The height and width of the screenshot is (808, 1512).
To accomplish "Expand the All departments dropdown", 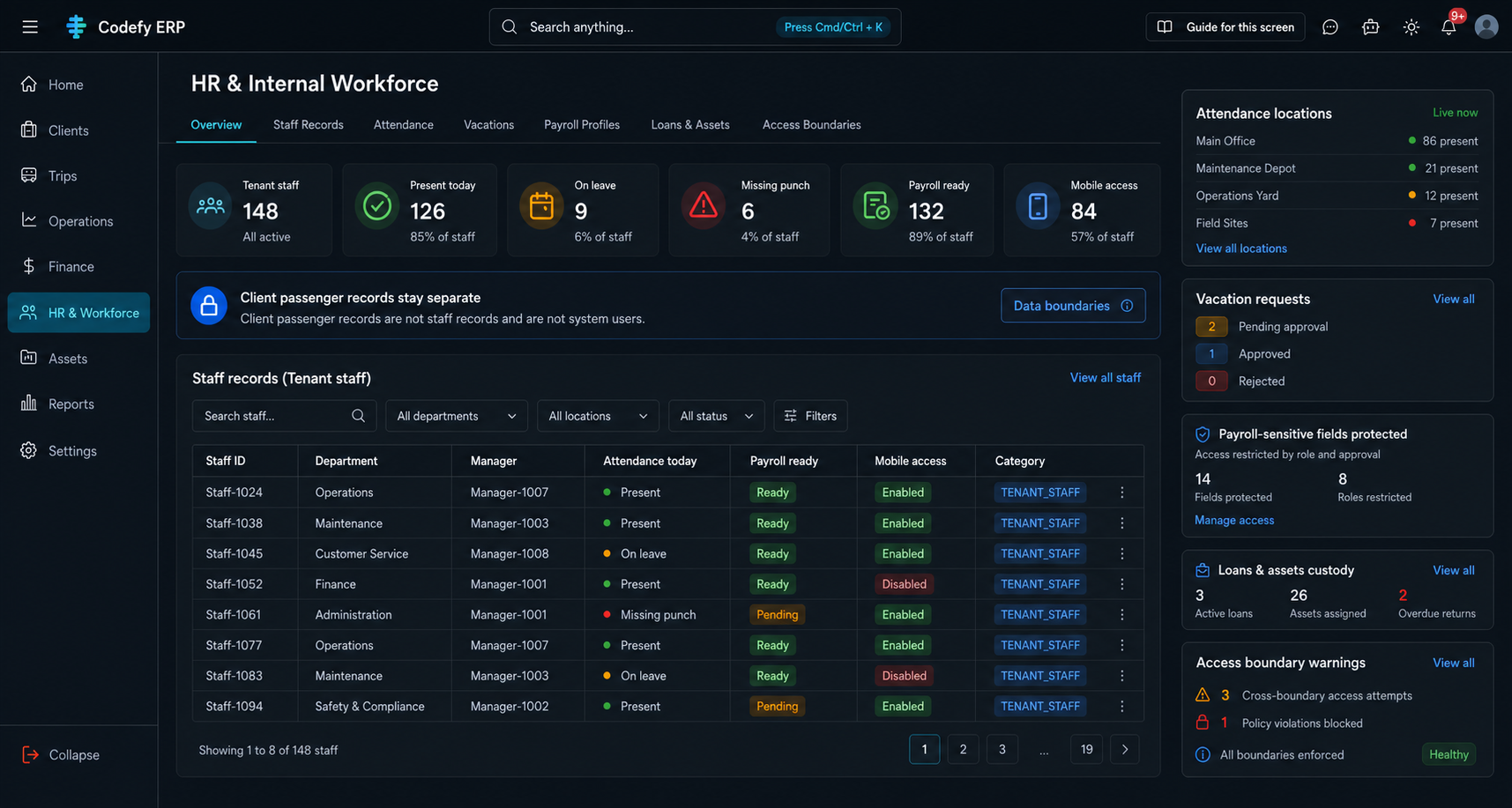I will point(457,416).
